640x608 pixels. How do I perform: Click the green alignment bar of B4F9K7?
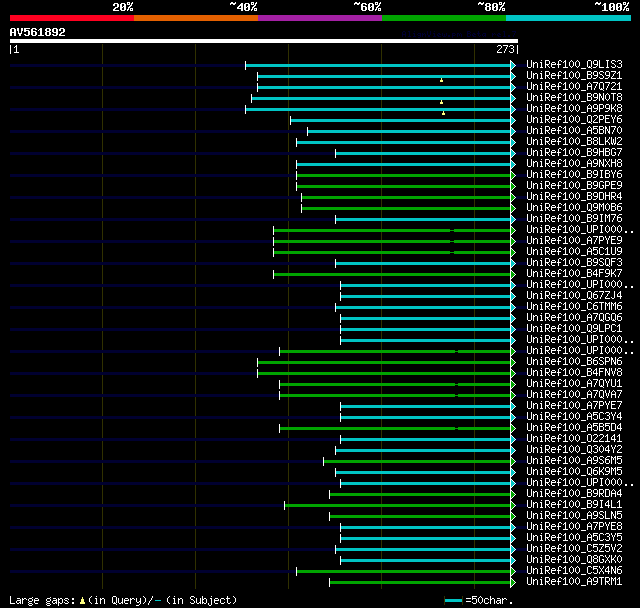tap(392, 275)
